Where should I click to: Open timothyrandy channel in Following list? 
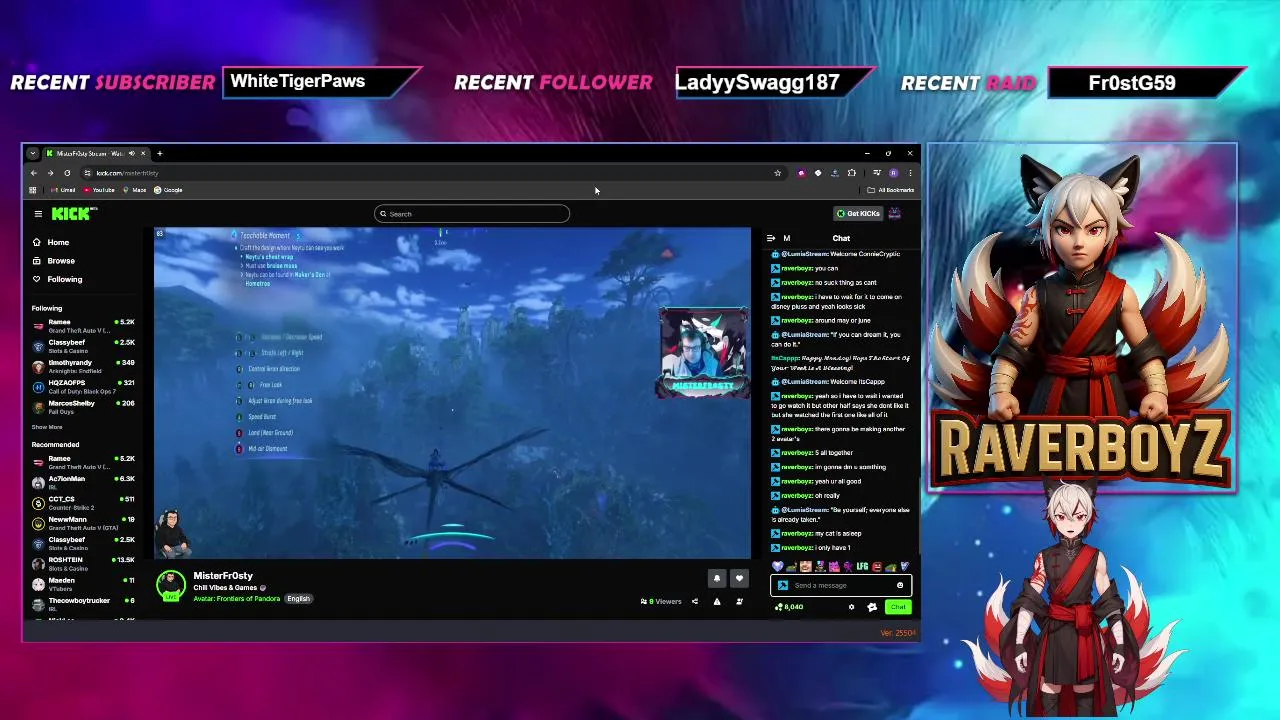[84, 365]
